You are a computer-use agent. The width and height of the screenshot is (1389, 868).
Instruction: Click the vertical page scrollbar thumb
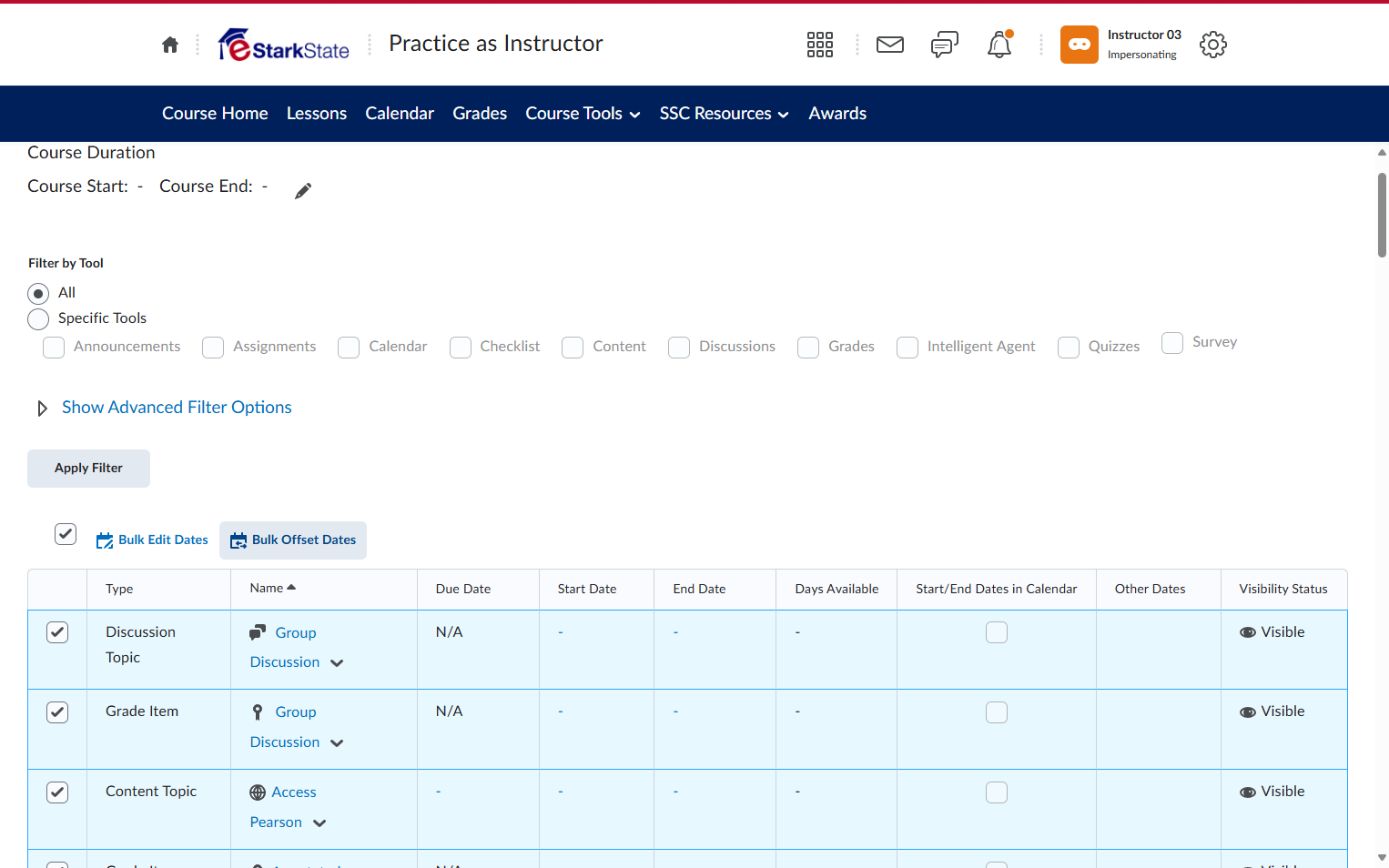pyautogui.click(x=1382, y=215)
